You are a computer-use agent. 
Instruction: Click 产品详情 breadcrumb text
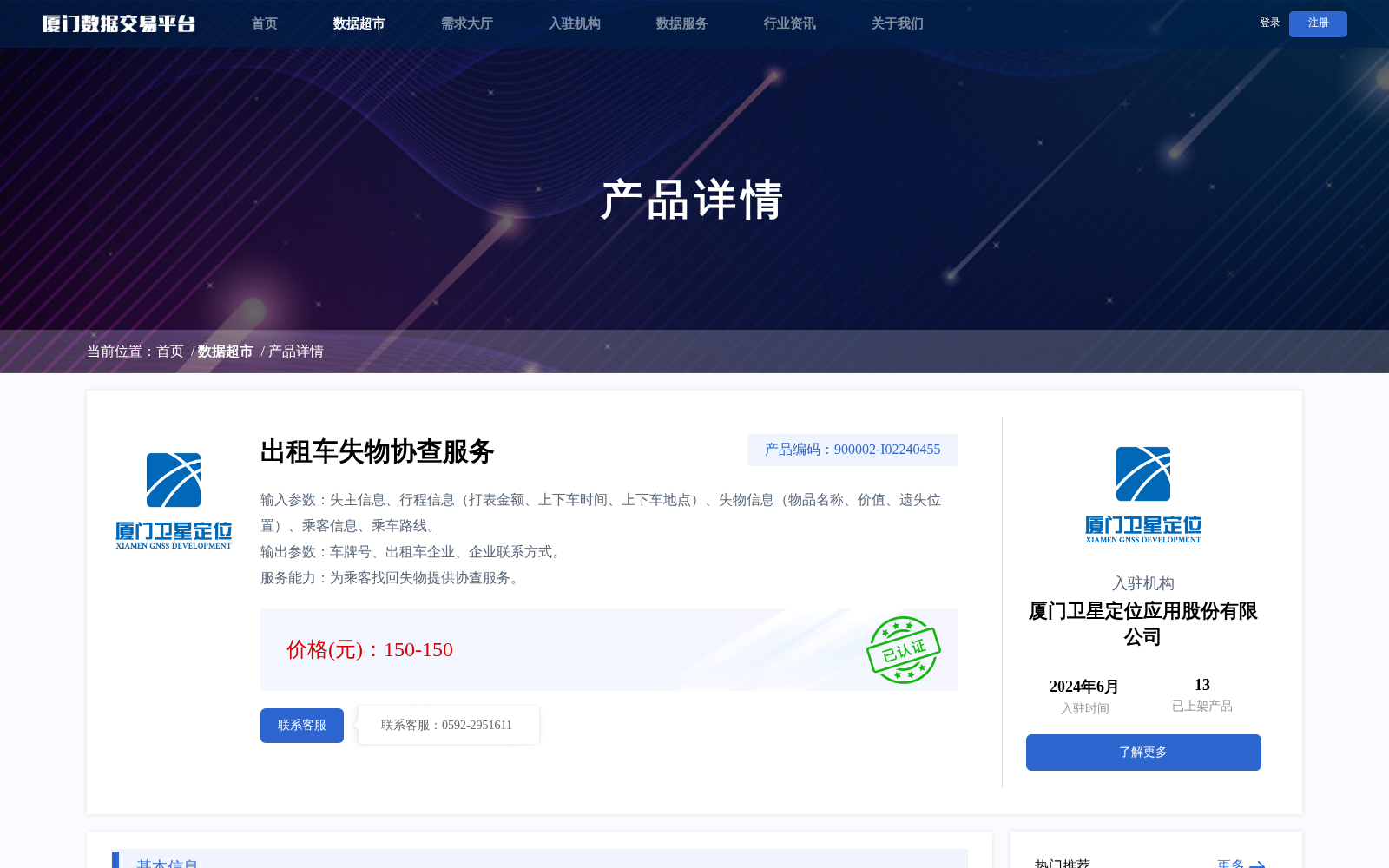296,352
